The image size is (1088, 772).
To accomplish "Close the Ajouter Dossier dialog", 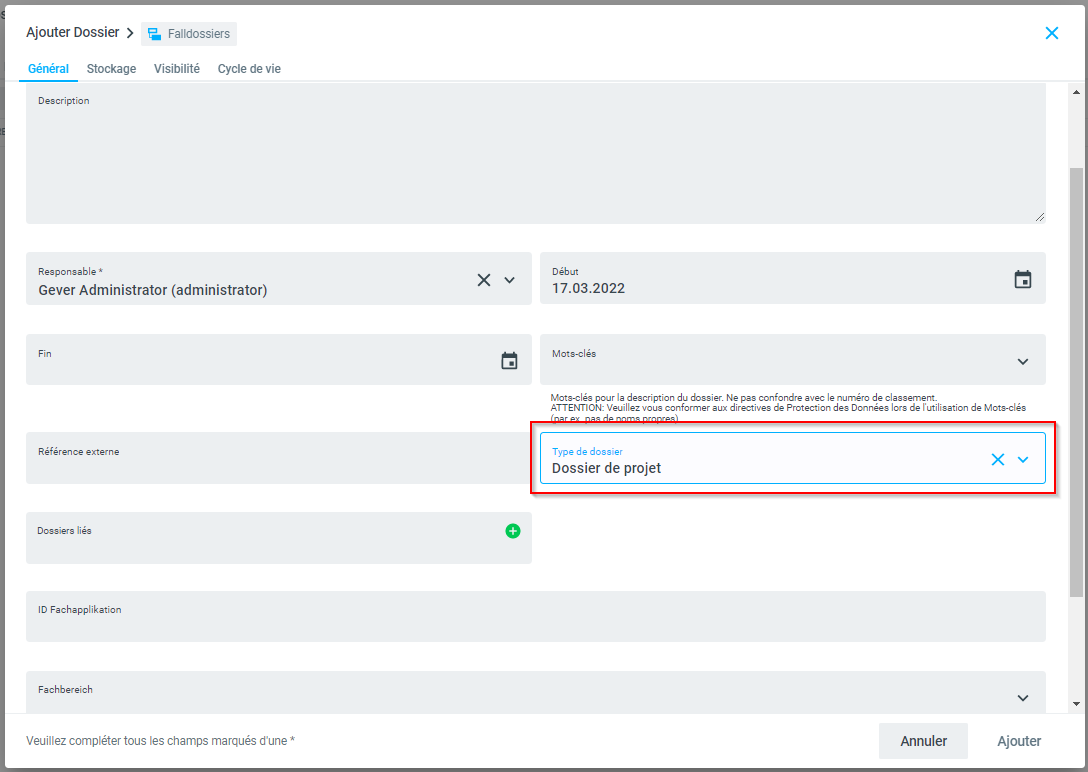I will 1051,33.
